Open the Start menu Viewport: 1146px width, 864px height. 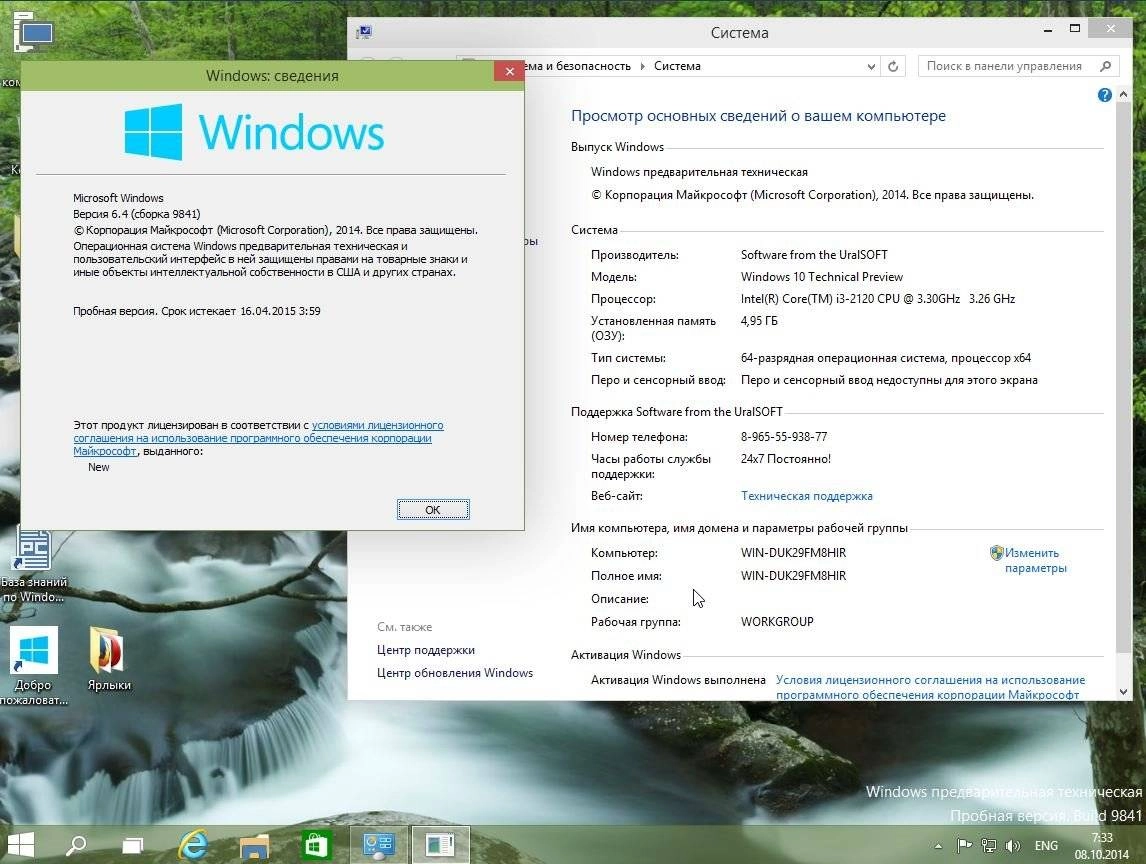pyautogui.click(x=20, y=845)
